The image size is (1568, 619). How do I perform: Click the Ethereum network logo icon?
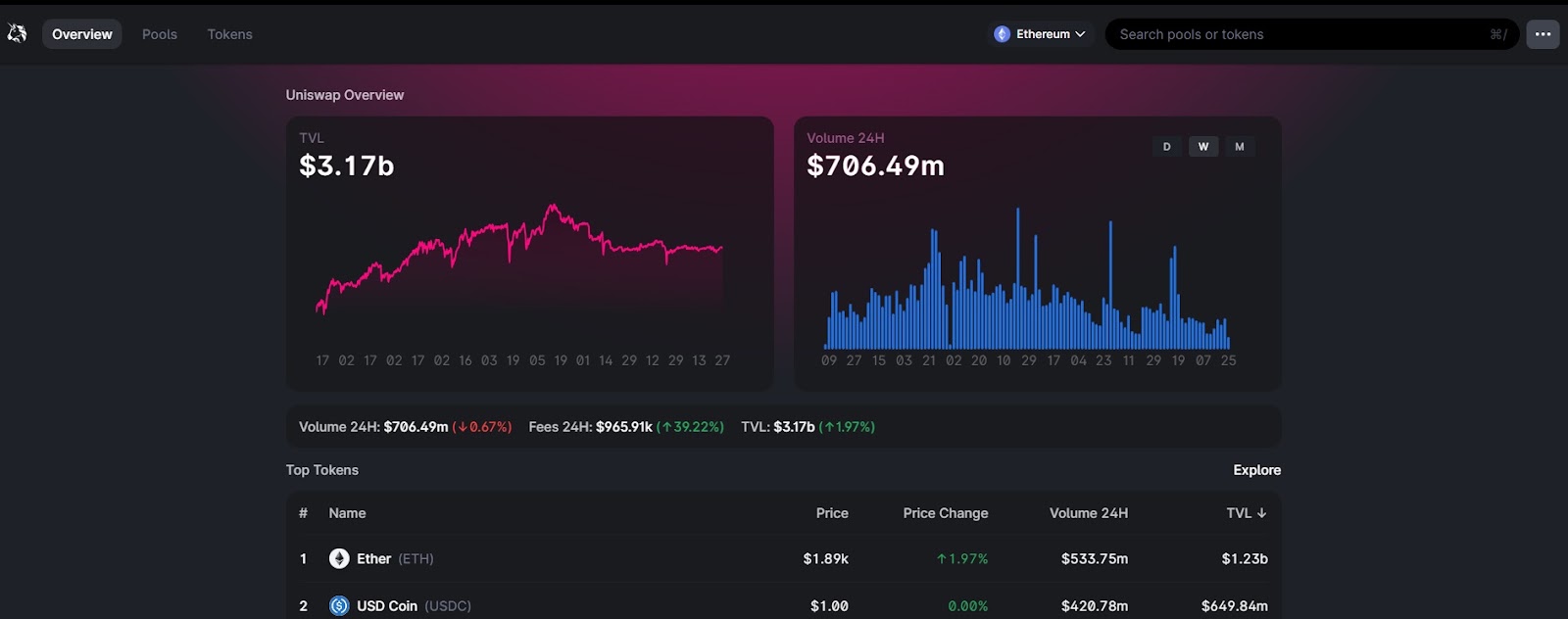(x=1002, y=34)
